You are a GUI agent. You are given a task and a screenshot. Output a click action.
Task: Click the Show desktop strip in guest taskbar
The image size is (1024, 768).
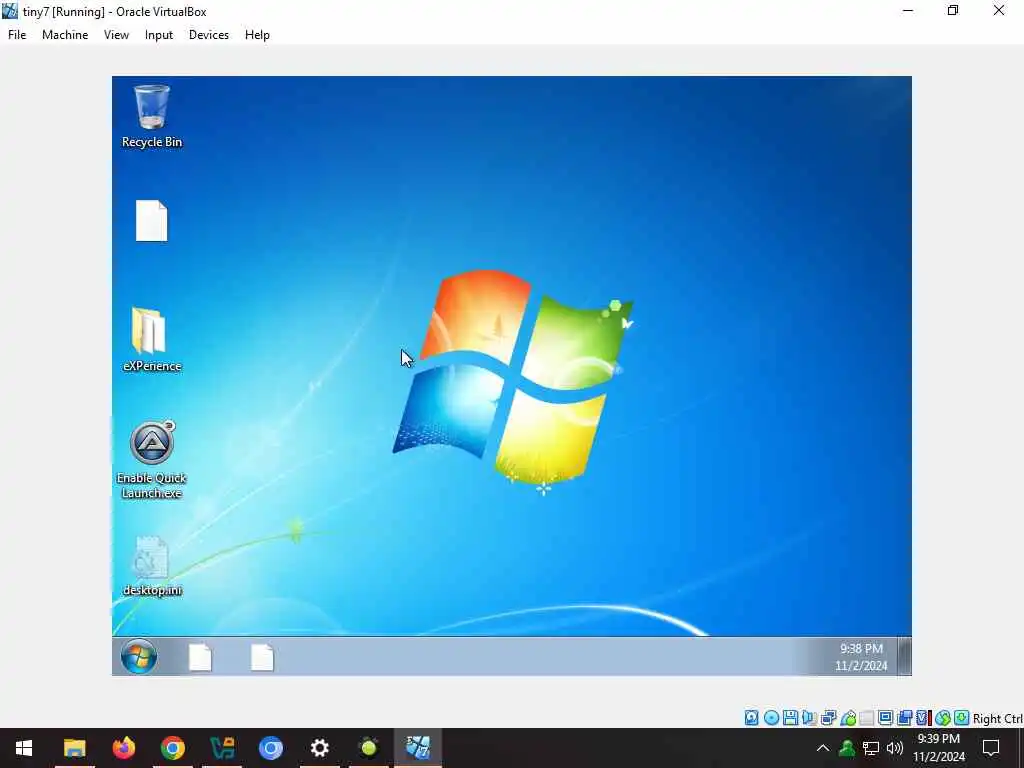(x=904, y=656)
